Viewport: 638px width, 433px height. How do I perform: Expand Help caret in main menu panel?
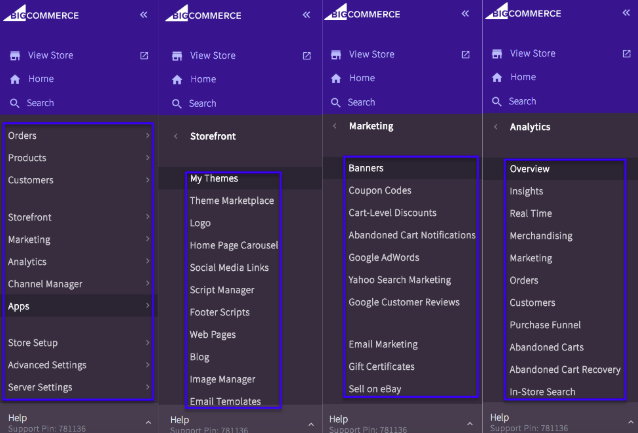(148, 423)
